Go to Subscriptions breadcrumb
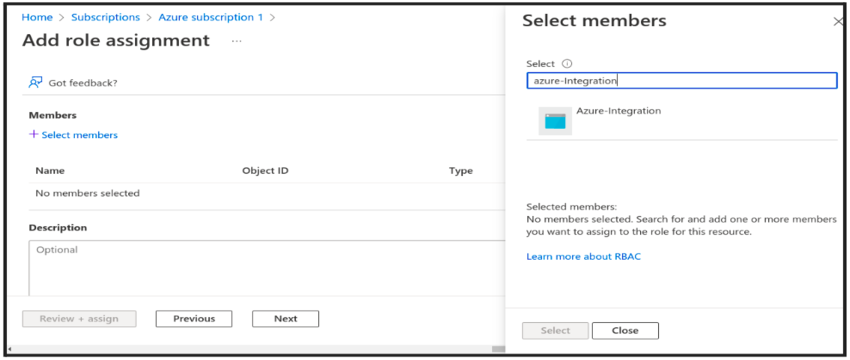850x360 pixels. pyautogui.click(x=105, y=17)
